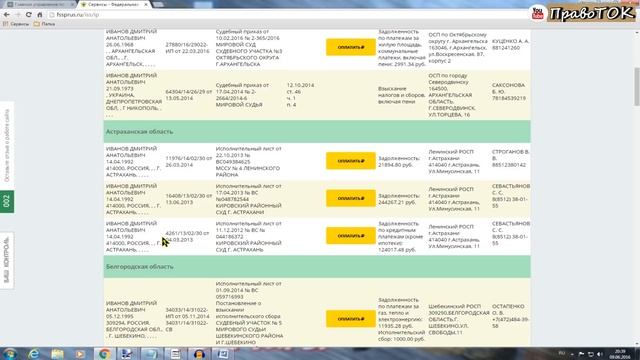This screenshot has height=360, width=640.
Task: Pay debt for Arkhangelsk row 27880/16/29022-ИП
Action: tap(351, 47)
